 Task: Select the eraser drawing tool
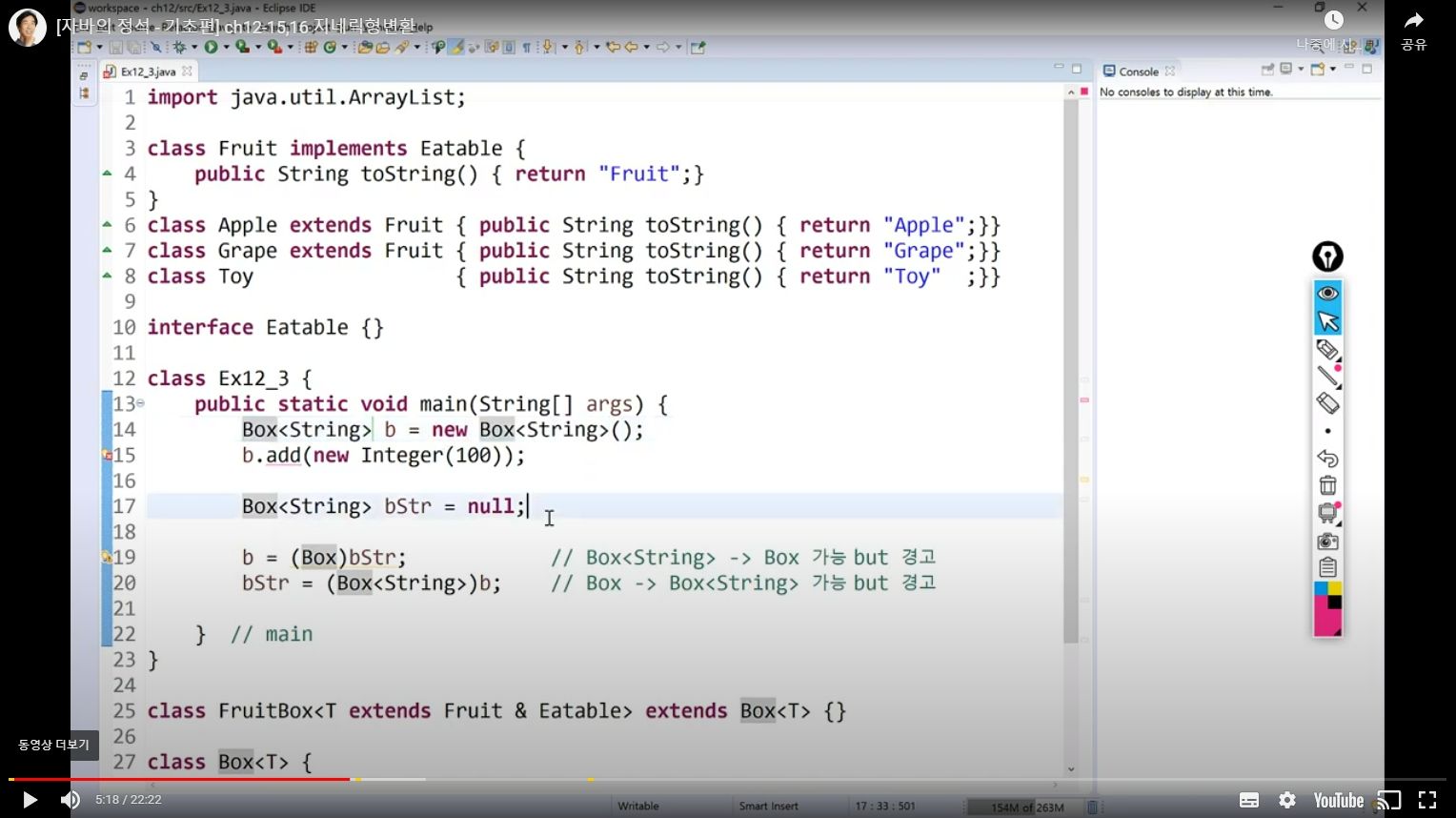[1327, 403]
